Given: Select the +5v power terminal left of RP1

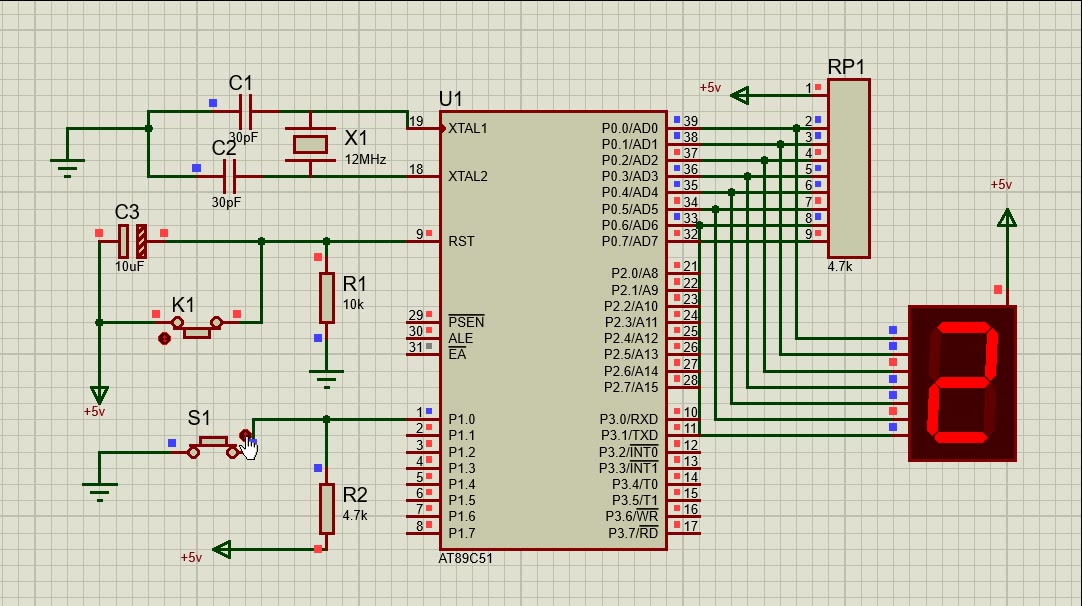Looking at the screenshot, I should coord(740,96).
